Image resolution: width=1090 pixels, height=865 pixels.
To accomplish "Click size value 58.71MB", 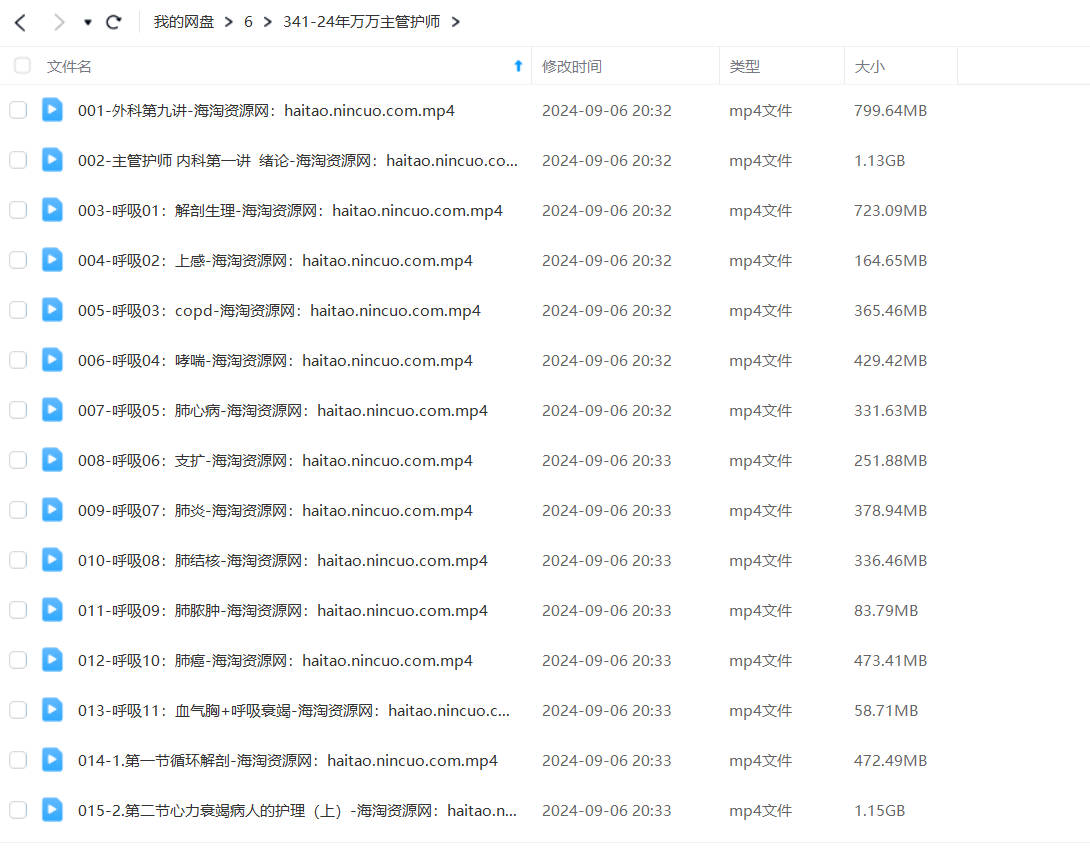I will click(886, 711).
